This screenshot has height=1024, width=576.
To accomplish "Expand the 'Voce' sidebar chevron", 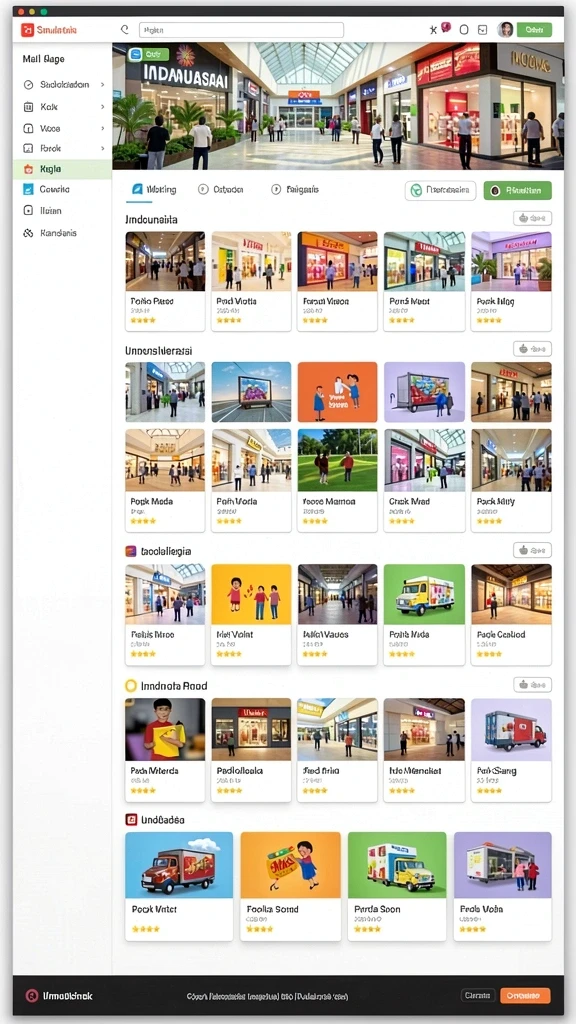I will tap(103, 129).
